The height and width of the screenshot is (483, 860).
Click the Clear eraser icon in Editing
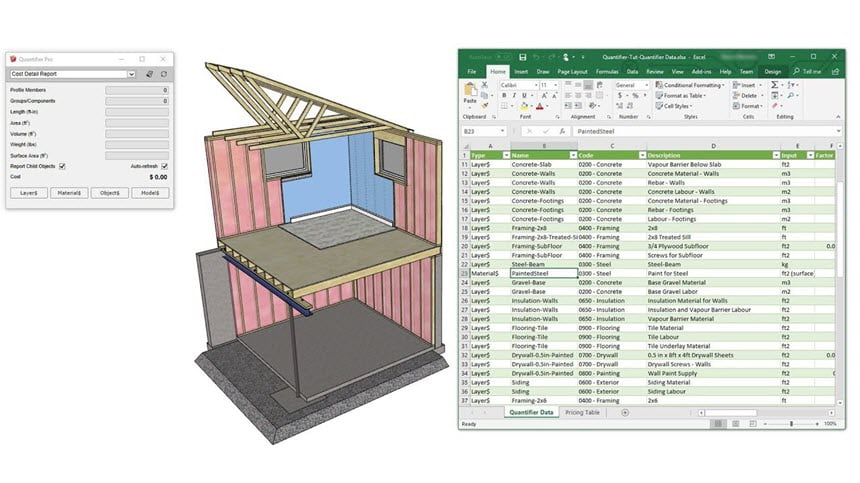click(774, 106)
